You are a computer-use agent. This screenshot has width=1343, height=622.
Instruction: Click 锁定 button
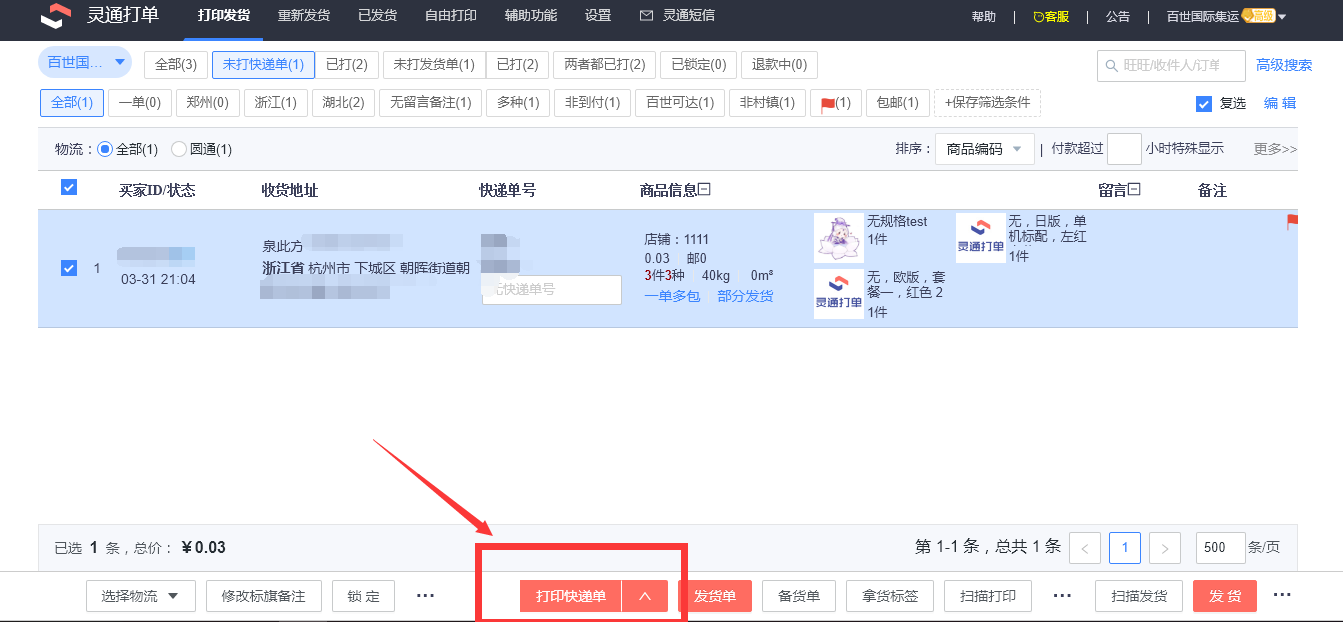click(x=364, y=596)
